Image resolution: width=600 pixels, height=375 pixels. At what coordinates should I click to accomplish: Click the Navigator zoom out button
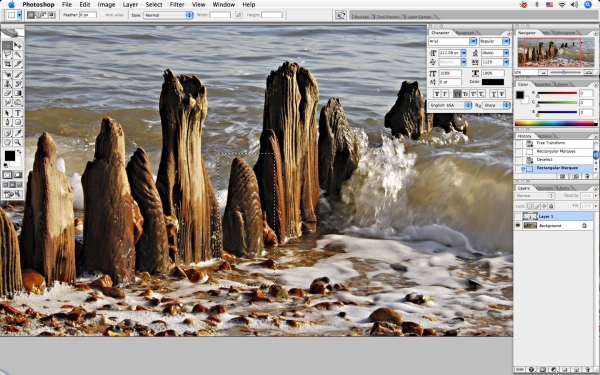click(543, 72)
